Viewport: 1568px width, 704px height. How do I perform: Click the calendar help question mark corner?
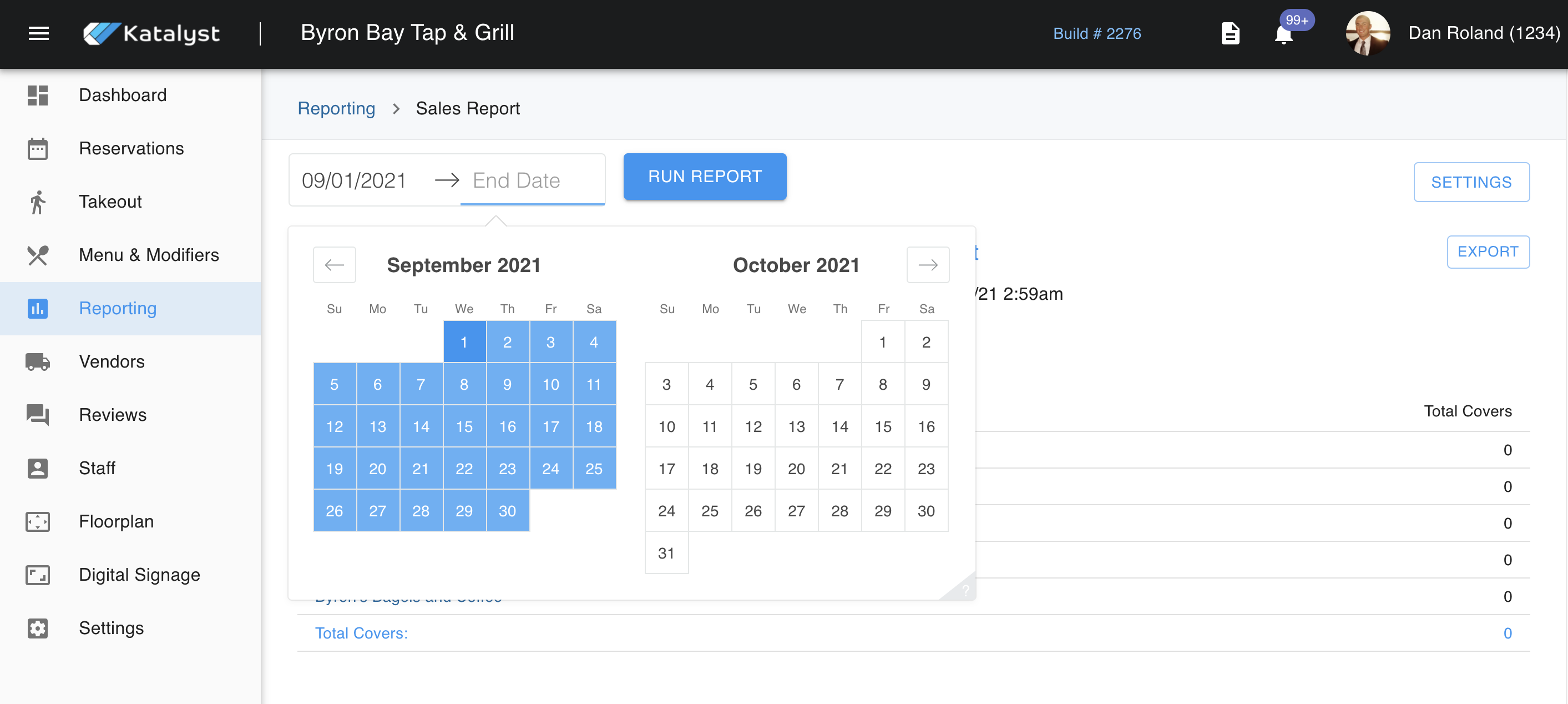coord(965,590)
